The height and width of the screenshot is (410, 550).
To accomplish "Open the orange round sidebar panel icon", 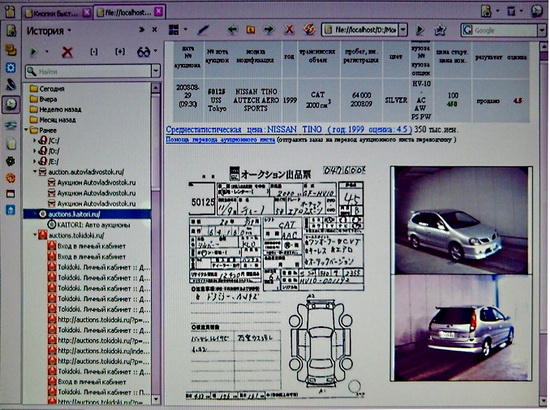I will 11,178.
